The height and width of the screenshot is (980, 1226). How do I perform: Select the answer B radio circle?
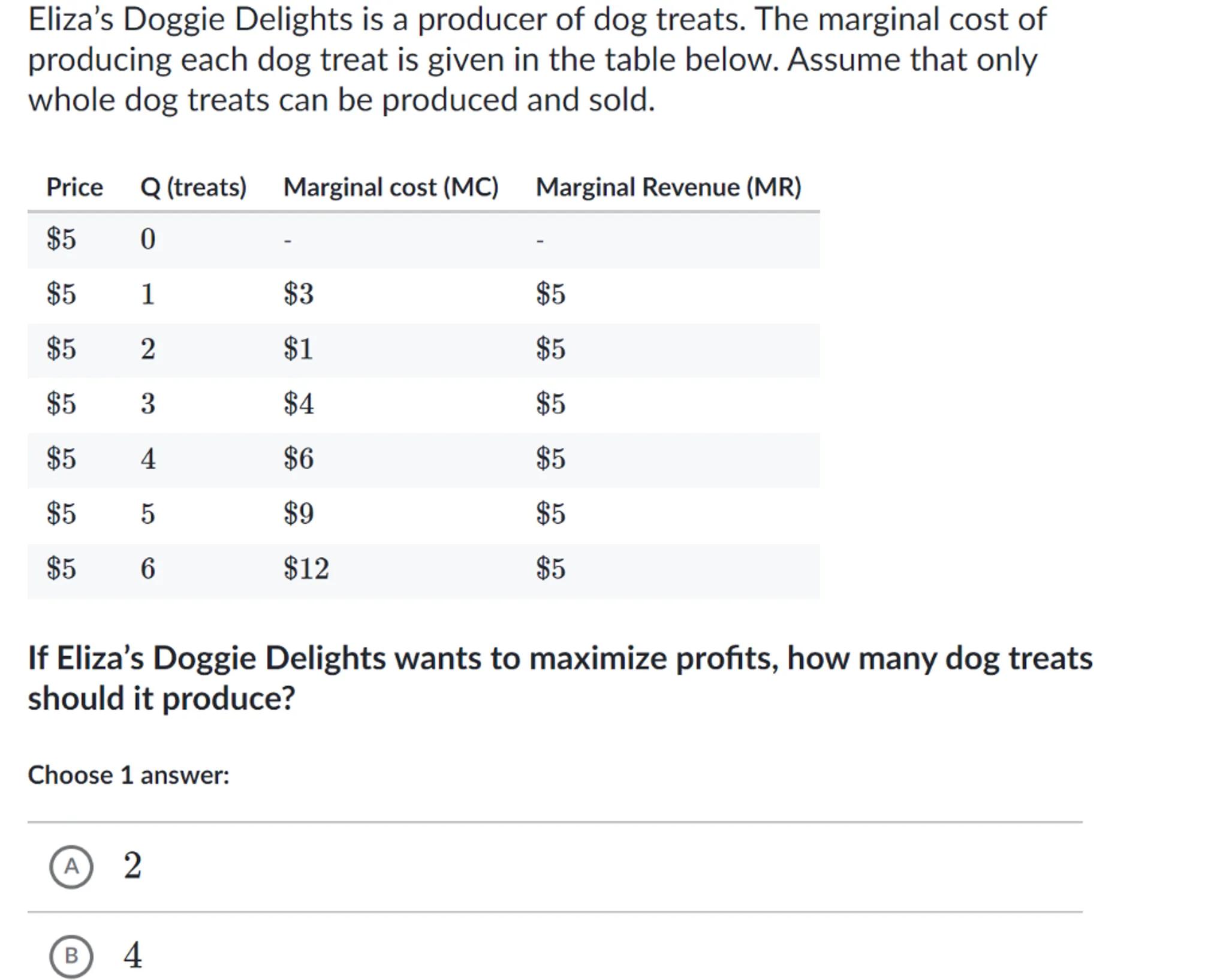71,955
